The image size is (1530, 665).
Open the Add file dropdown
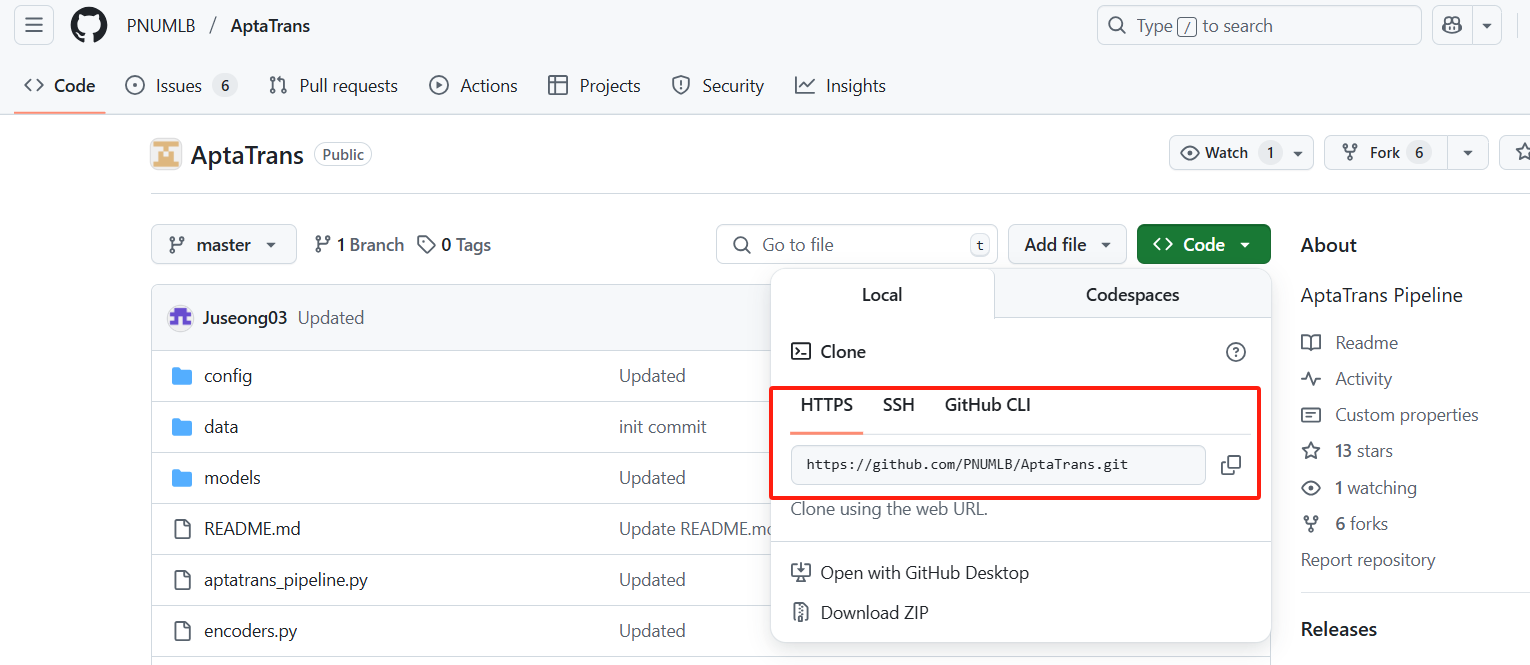click(1067, 245)
